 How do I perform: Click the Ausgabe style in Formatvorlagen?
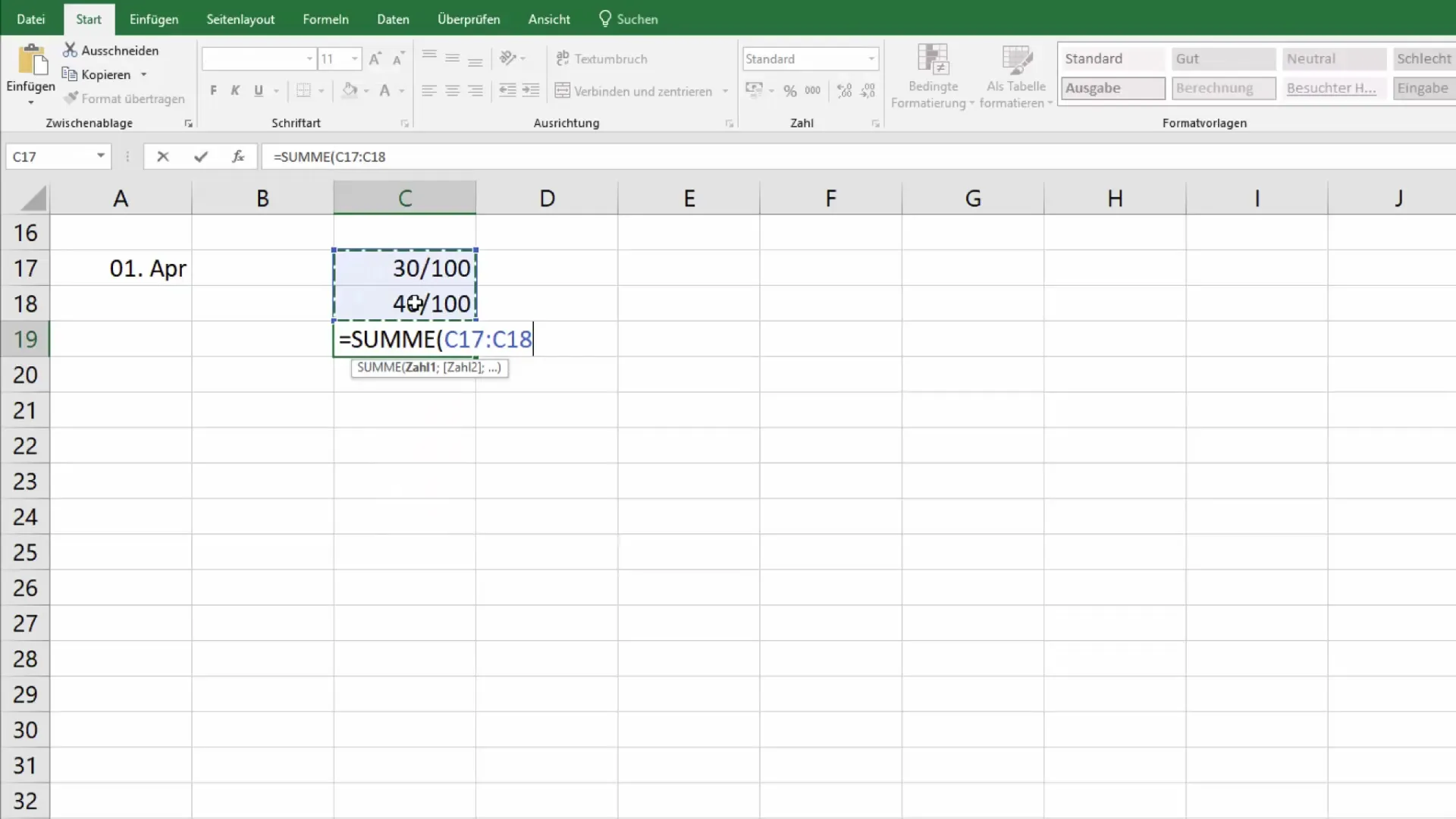point(1113,88)
